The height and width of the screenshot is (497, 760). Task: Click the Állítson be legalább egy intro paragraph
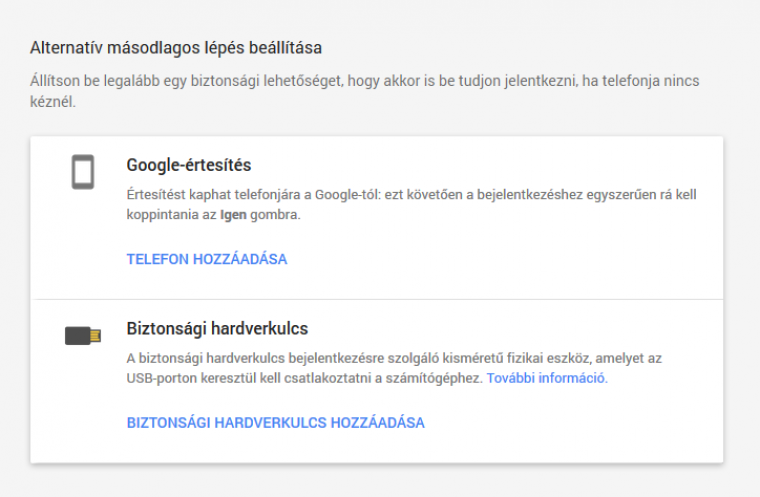[364, 91]
